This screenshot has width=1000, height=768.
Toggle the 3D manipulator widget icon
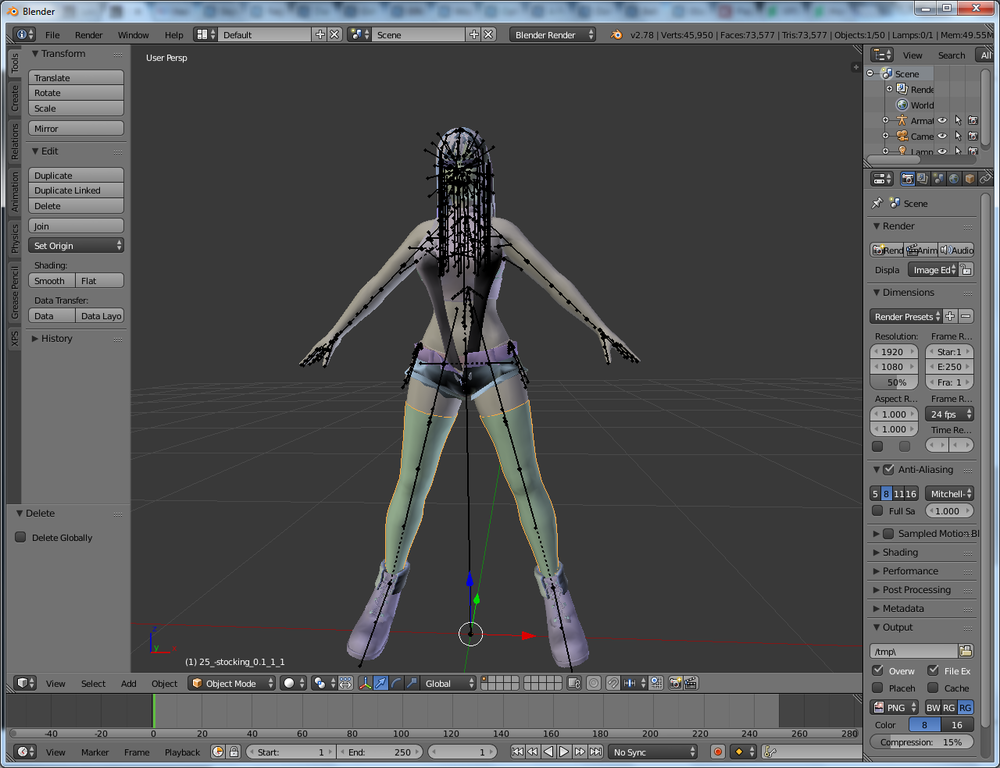tap(365, 683)
